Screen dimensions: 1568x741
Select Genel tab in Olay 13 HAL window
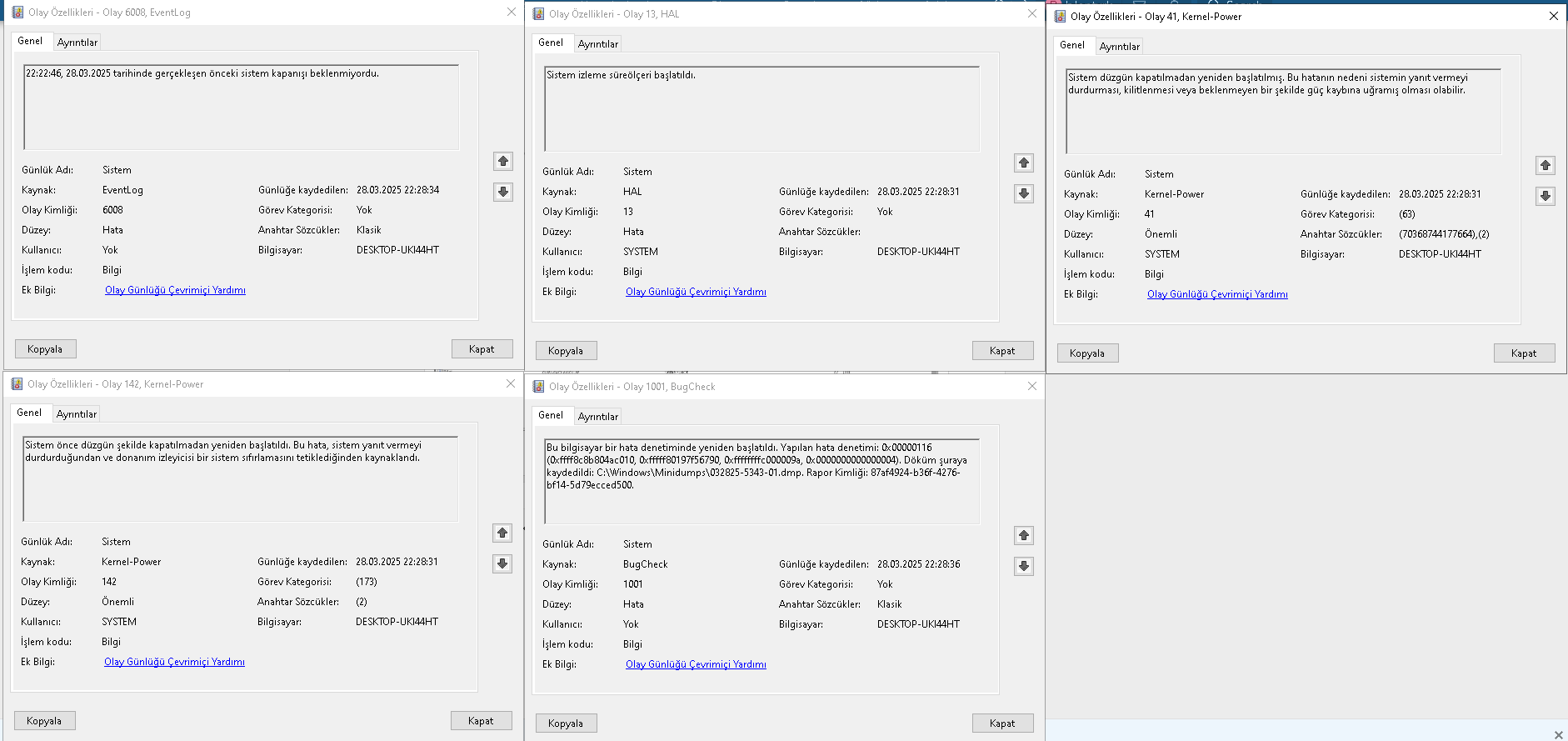551,43
